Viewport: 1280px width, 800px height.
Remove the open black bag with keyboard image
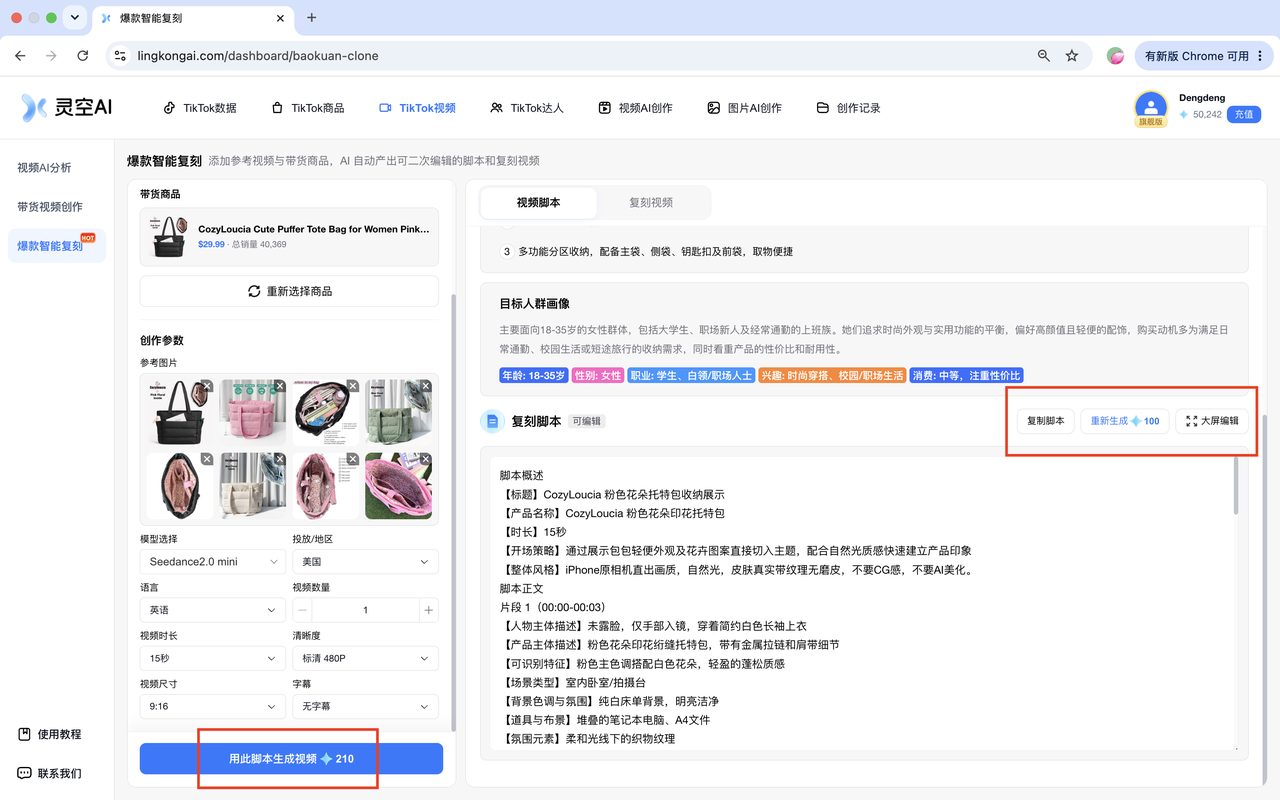coord(352,386)
